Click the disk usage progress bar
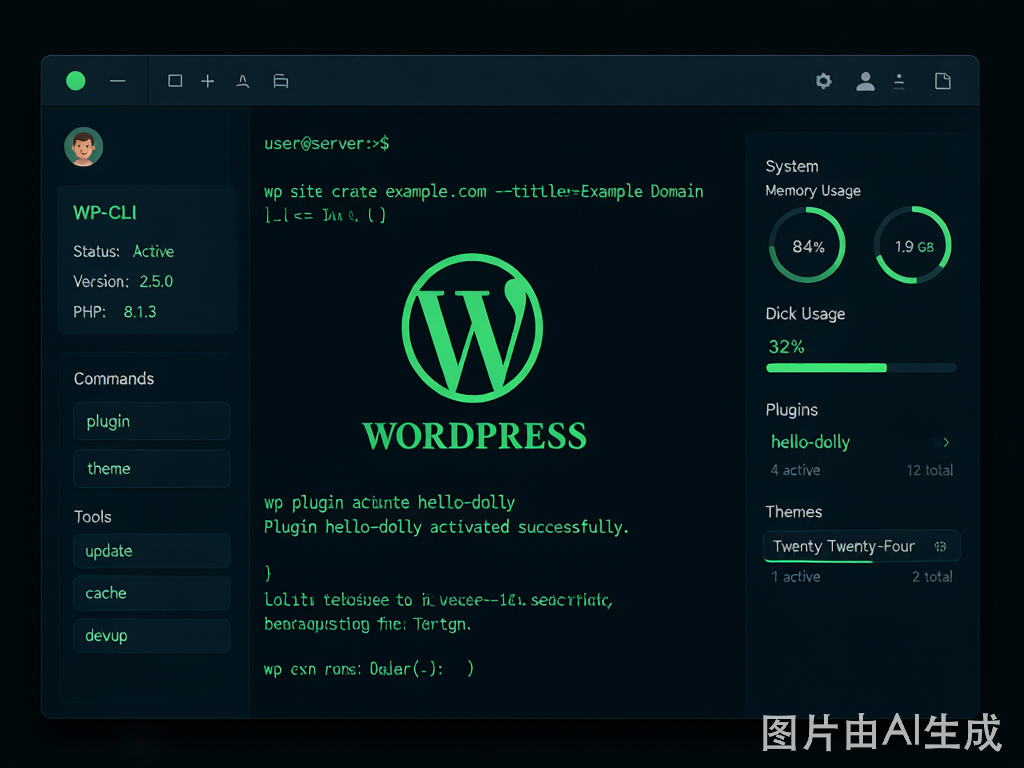 point(861,368)
